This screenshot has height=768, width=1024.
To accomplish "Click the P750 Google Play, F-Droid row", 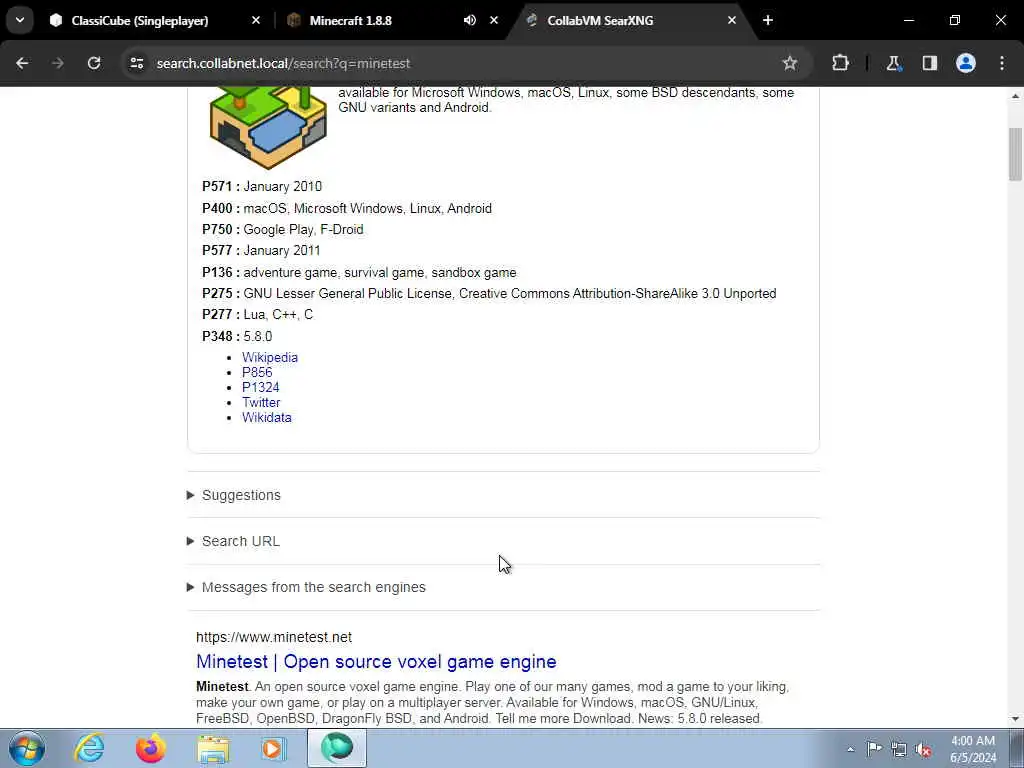I will point(283,229).
